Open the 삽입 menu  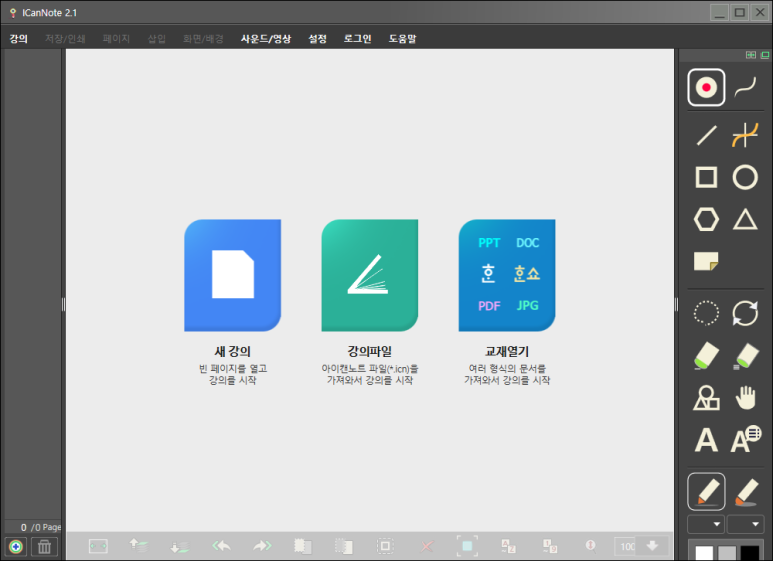(x=157, y=38)
